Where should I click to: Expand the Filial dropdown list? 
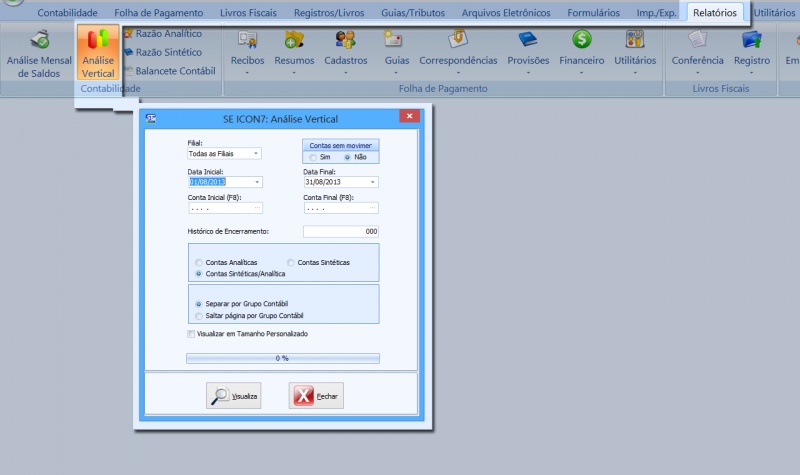coord(256,154)
